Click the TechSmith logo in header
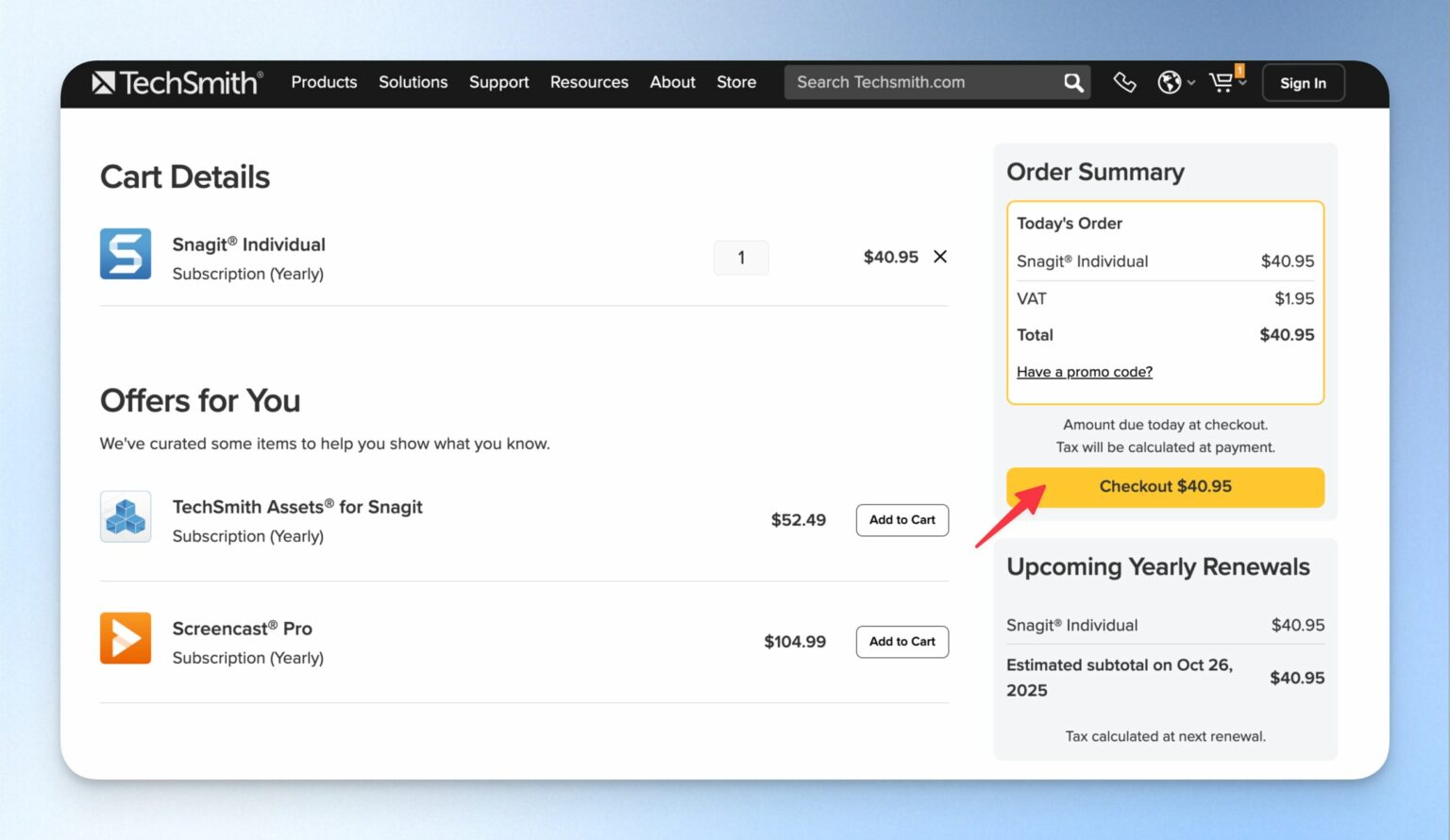The height and width of the screenshot is (840, 1450). (177, 83)
